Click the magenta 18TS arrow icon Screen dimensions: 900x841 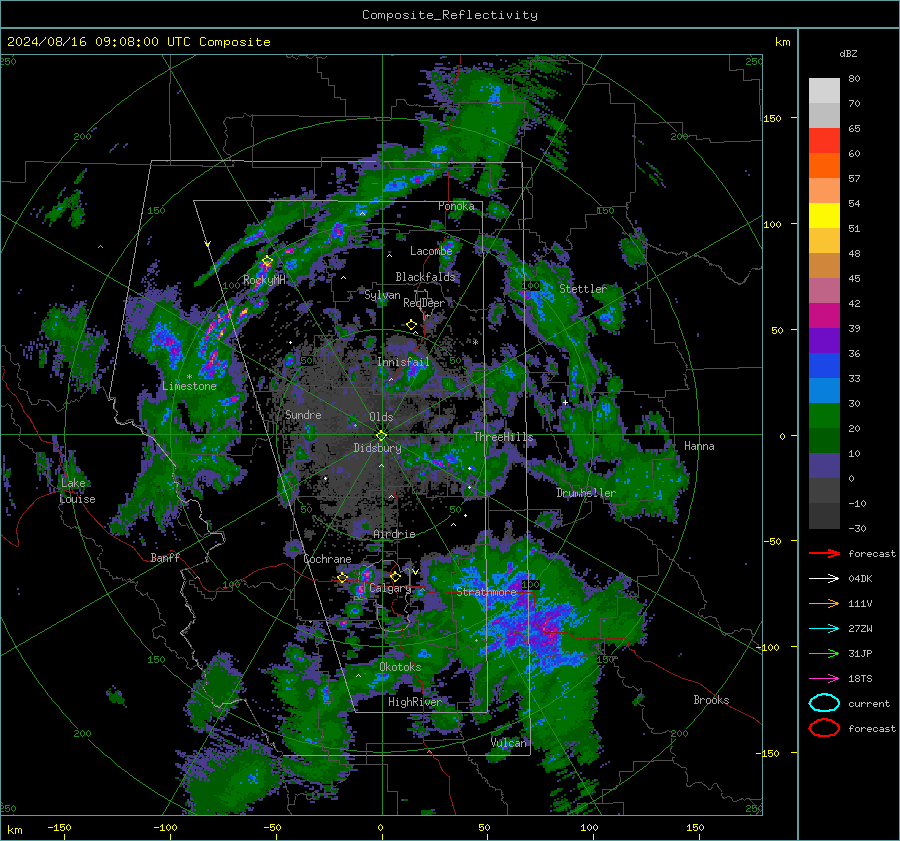[824, 679]
